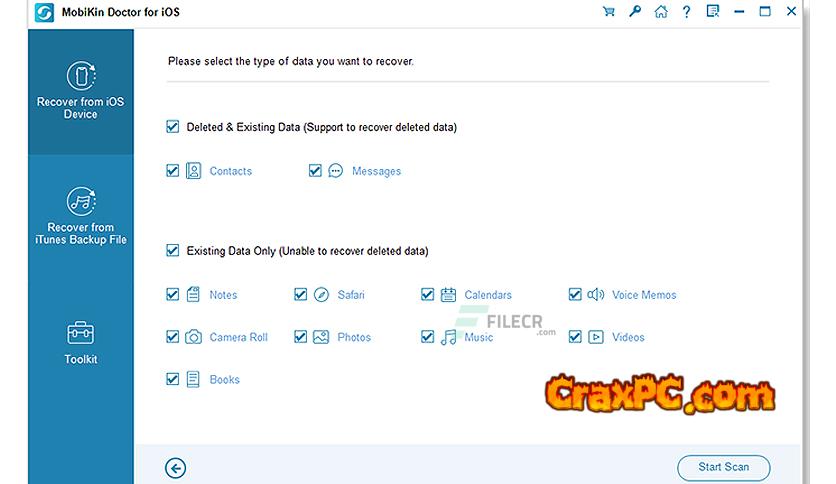Uncheck Deleted & Existing Data checkbox
The width and height of the screenshot is (836, 484).
[x=172, y=127]
